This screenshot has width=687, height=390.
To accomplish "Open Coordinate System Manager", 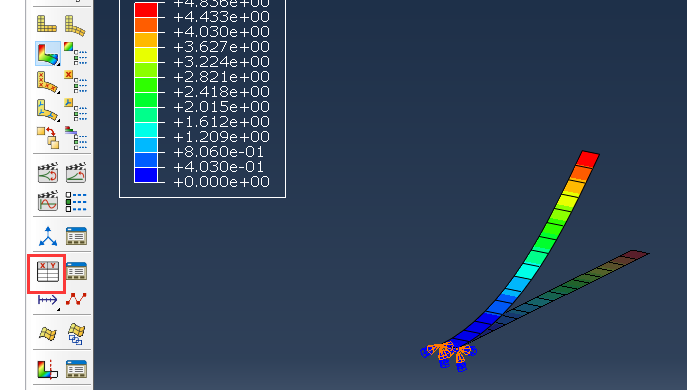I will 76,236.
